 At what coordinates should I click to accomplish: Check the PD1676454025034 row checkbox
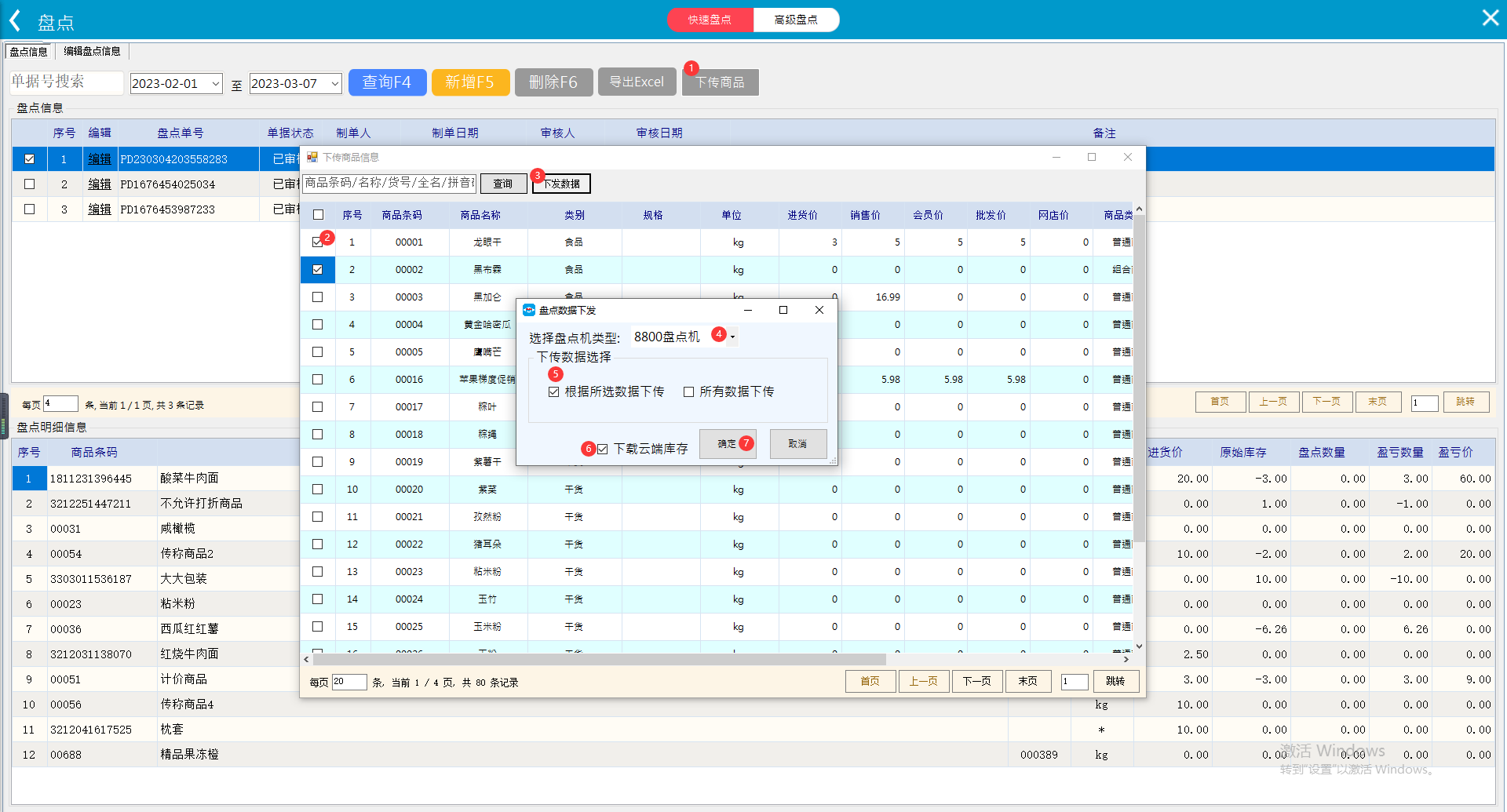(29, 184)
